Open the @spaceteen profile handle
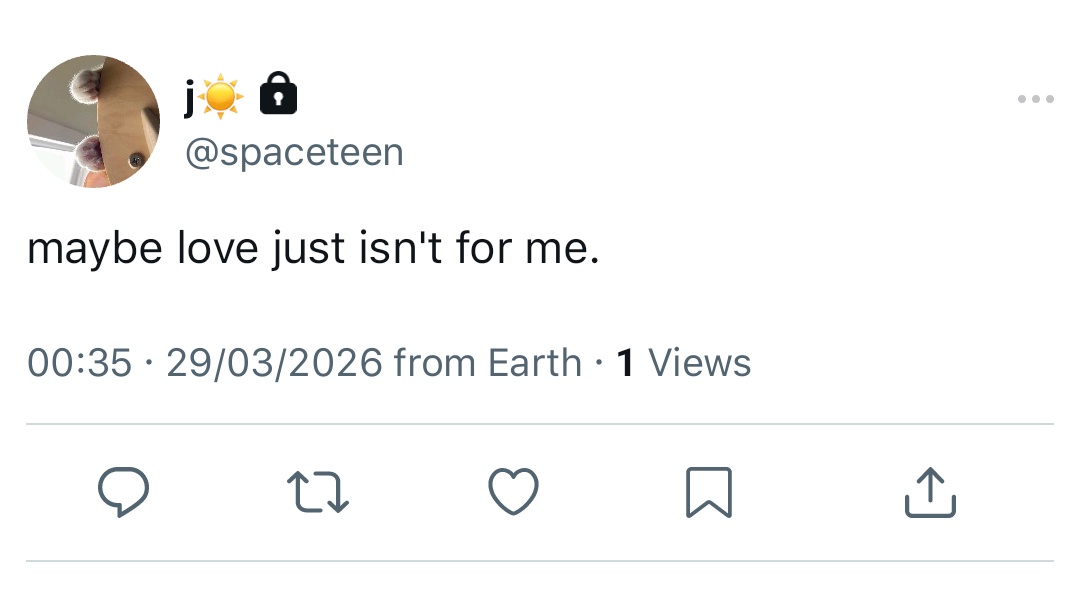This screenshot has width=1080, height=607. 294,152
